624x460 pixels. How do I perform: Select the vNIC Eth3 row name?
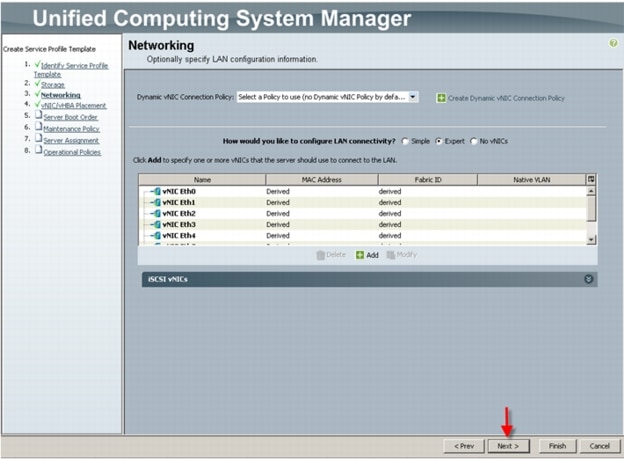pyautogui.click(x=179, y=224)
